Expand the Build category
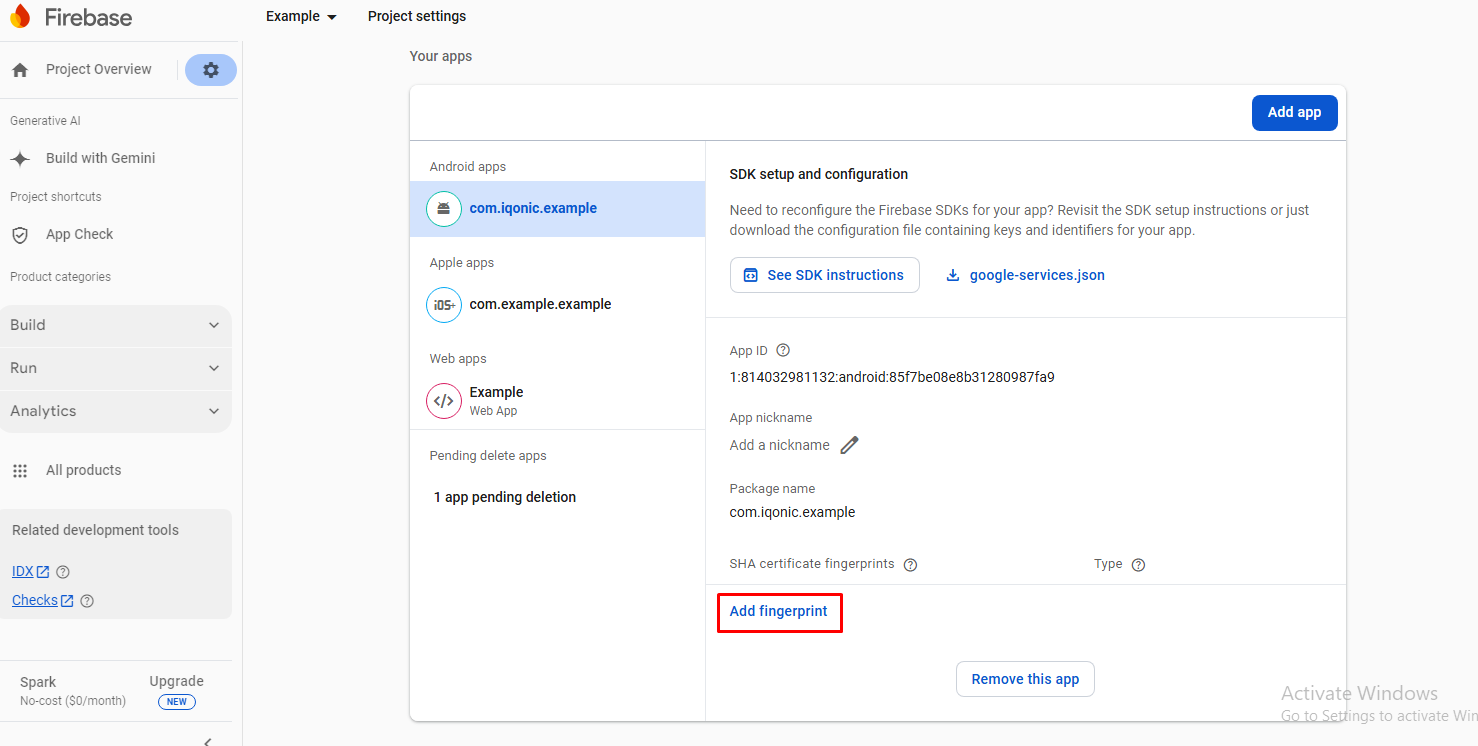The height and width of the screenshot is (746, 1478). coord(115,325)
